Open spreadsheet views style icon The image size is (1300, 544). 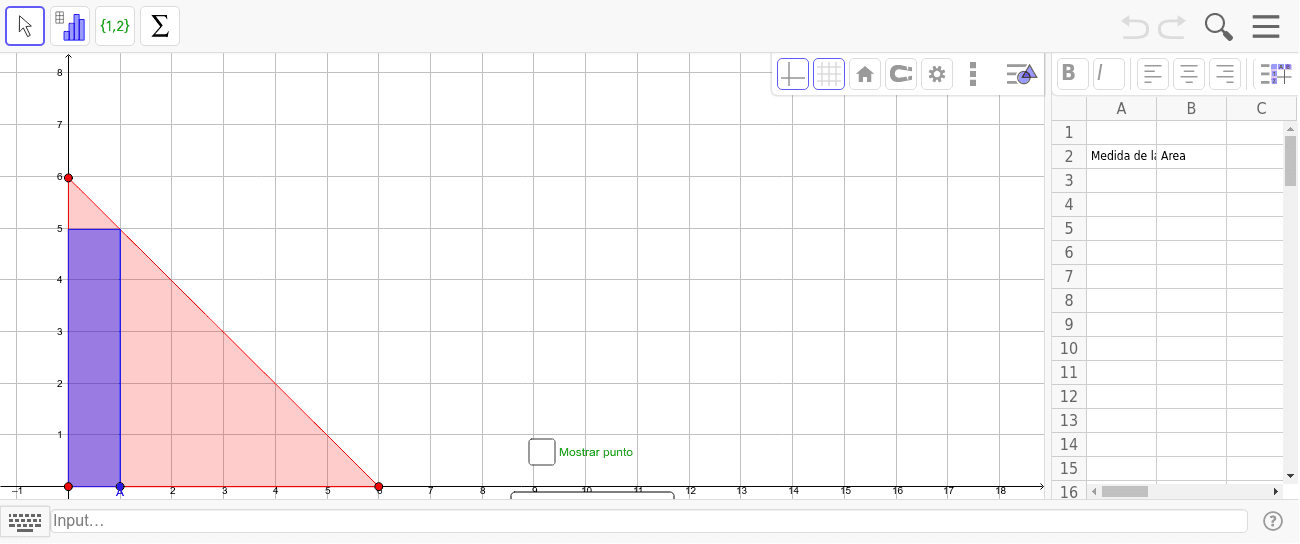tap(1276, 73)
